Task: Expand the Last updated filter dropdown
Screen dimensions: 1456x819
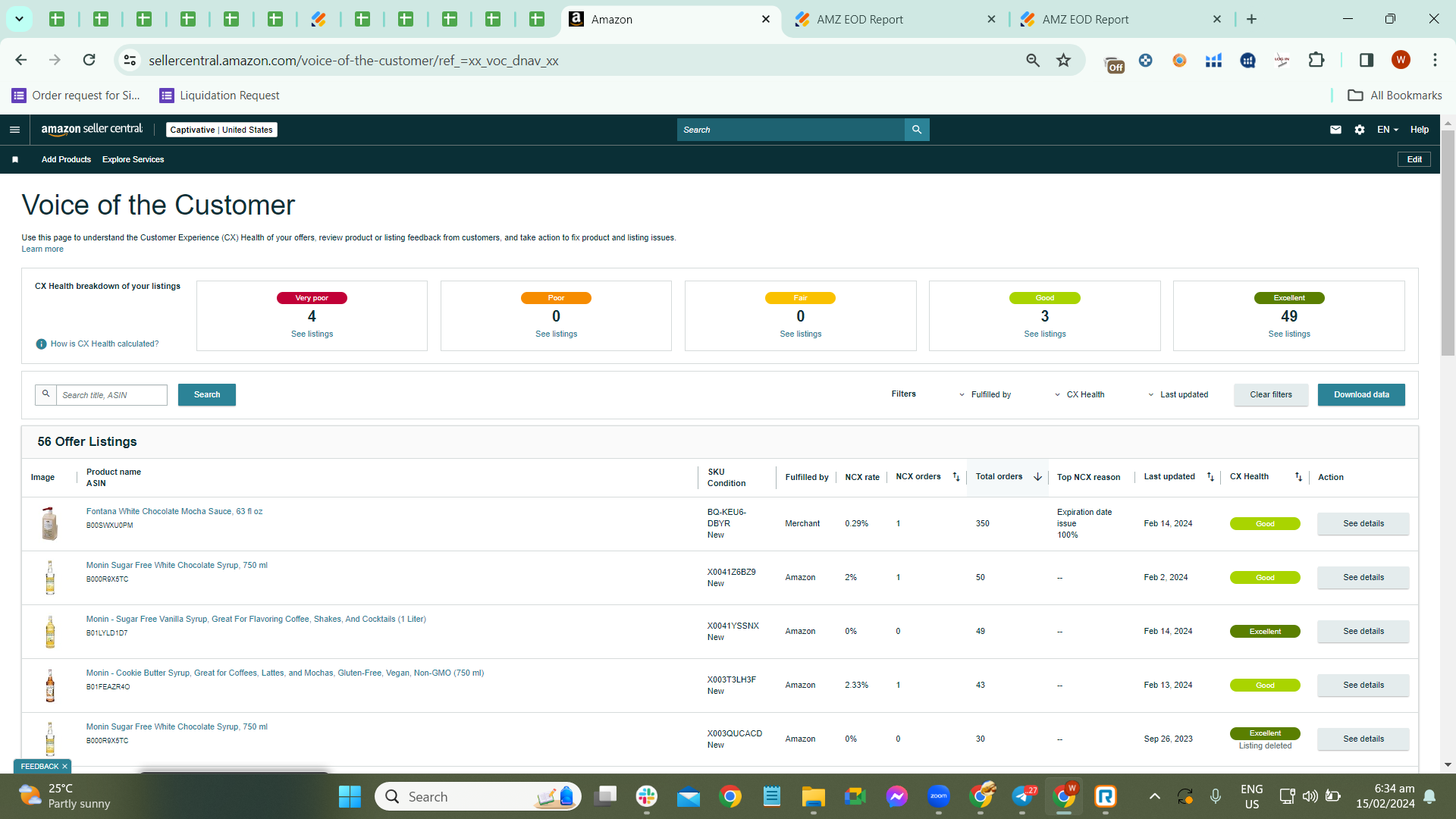Action: click(1178, 394)
